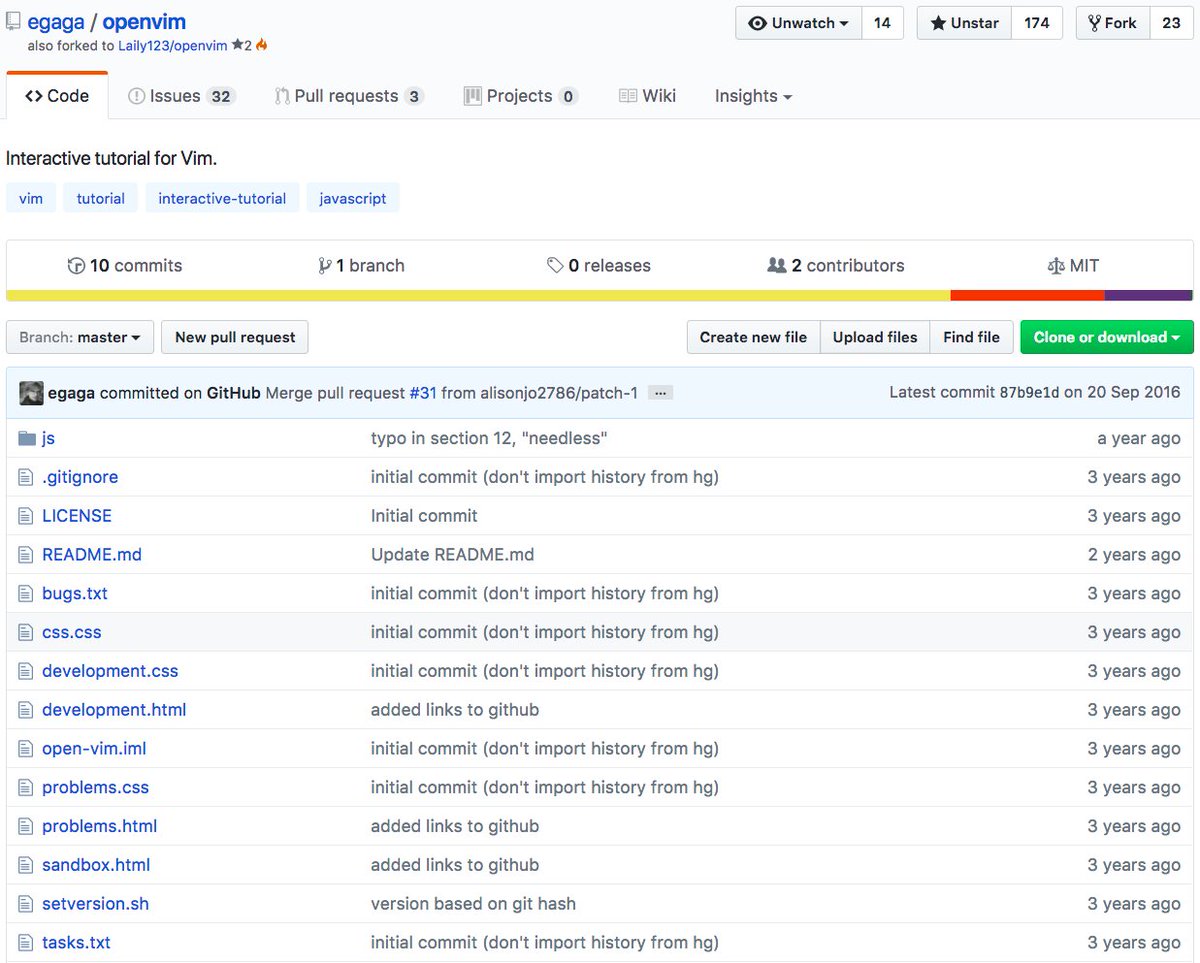Click the file icon next to open-vim.iml
This screenshot has height=963, width=1200.
(26, 748)
